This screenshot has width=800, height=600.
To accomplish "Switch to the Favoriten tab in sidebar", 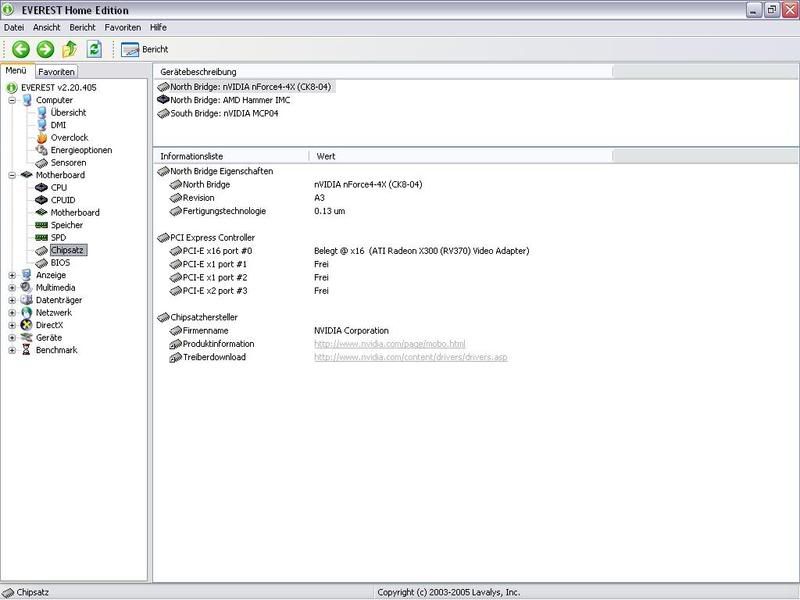I will coord(57,72).
